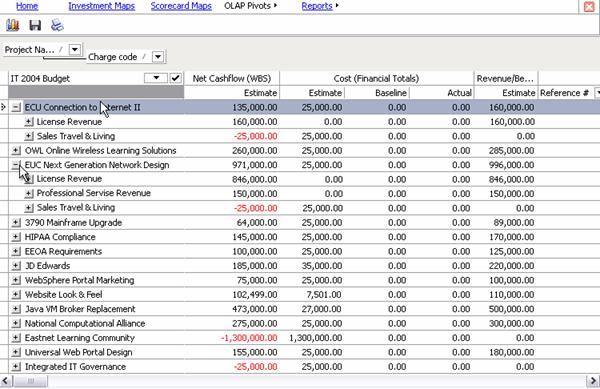This screenshot has width=600, height=389.
Task: Open the Reference # column dropdown
Action: pyautogui.click(x=597, y=93)
